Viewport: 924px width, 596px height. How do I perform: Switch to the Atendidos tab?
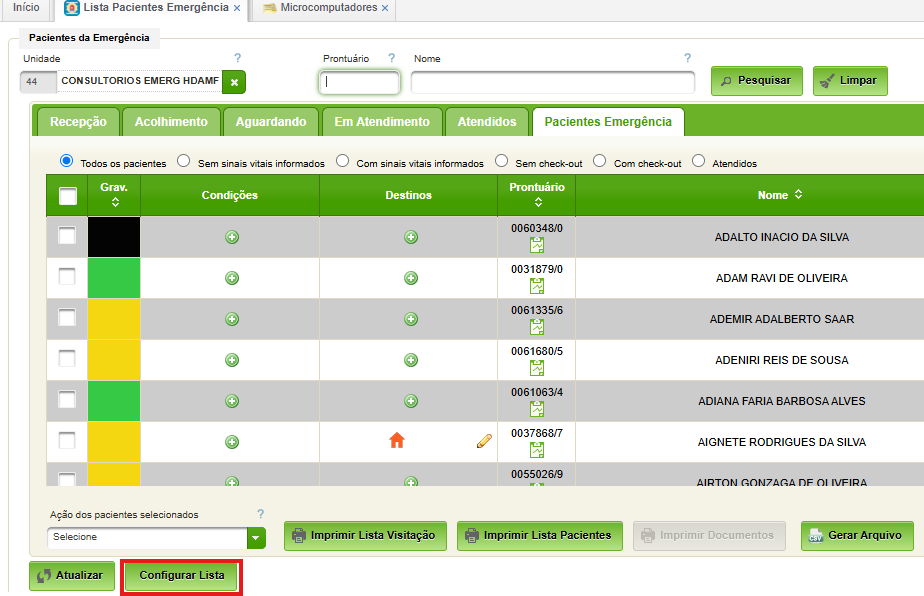[x=487, y=121]
